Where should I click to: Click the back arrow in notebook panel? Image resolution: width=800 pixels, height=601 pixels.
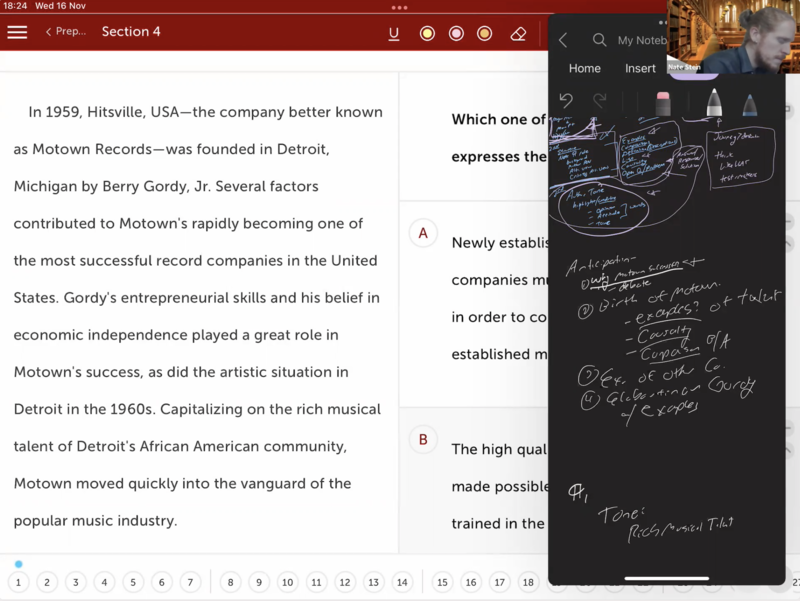tap(563, 40)
